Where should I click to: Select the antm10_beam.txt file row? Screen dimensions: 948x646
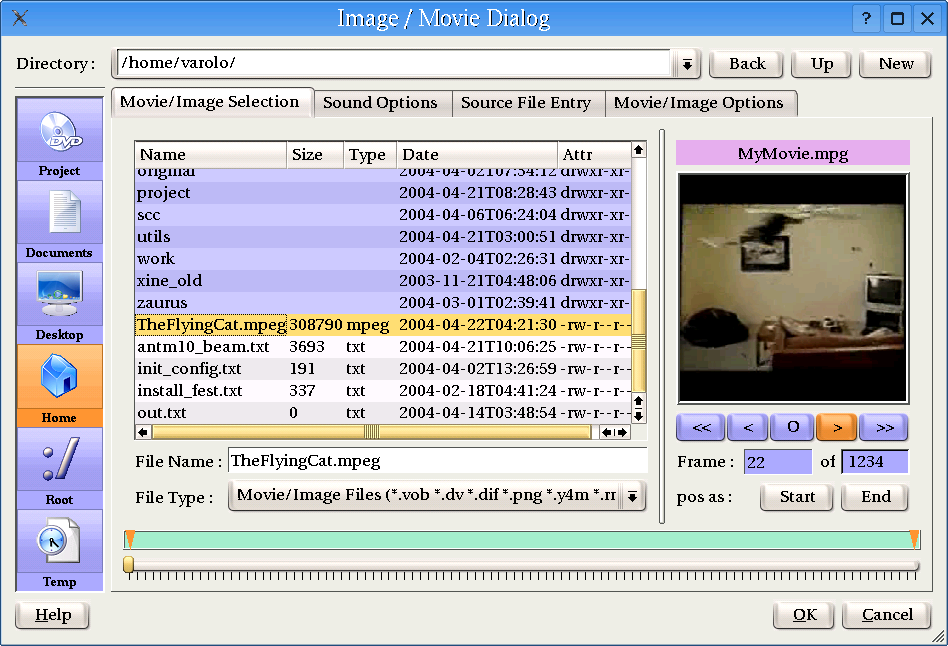203,347
